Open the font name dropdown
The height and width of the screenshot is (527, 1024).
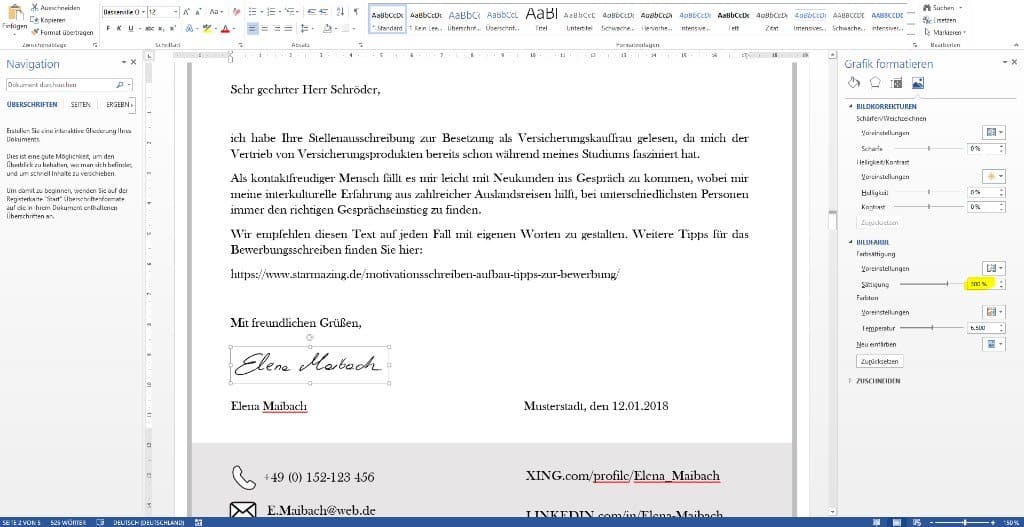[142, 12]
